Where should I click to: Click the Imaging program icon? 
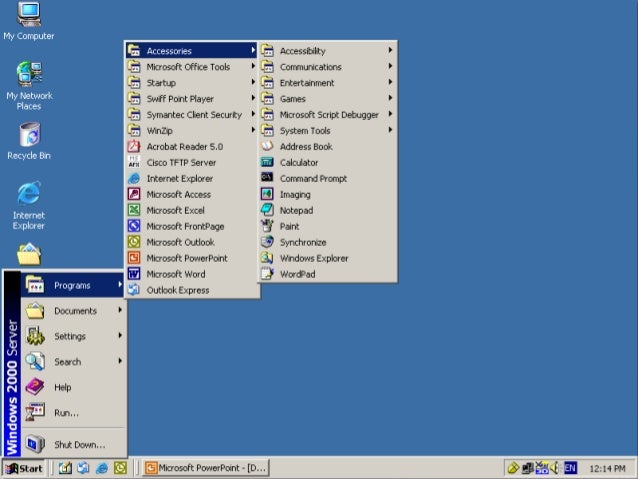coord(267,194)
